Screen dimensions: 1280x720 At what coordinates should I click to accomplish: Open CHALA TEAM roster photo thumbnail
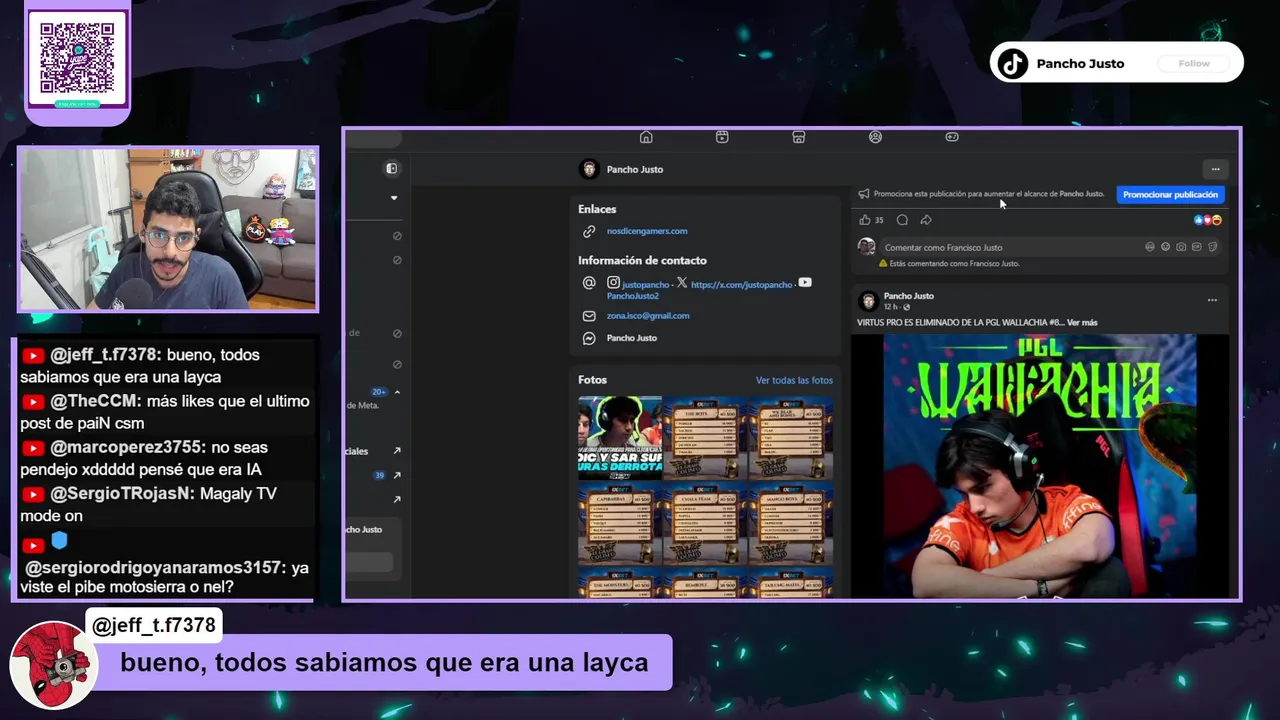[706, 524]
